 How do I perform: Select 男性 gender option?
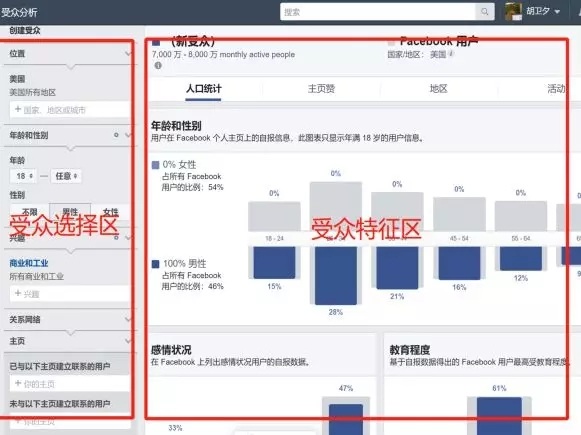point(70,211)
